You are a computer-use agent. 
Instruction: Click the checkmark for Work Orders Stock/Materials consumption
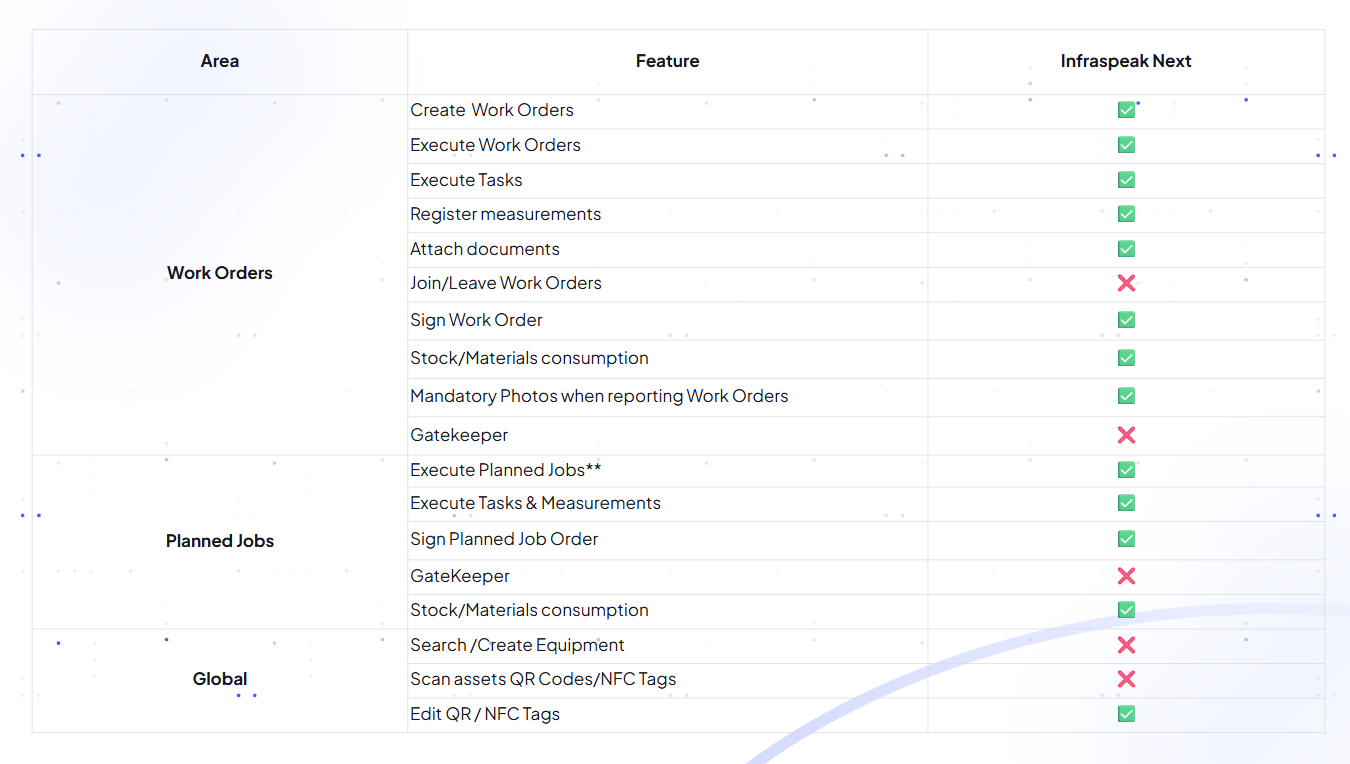(1126, 358)
